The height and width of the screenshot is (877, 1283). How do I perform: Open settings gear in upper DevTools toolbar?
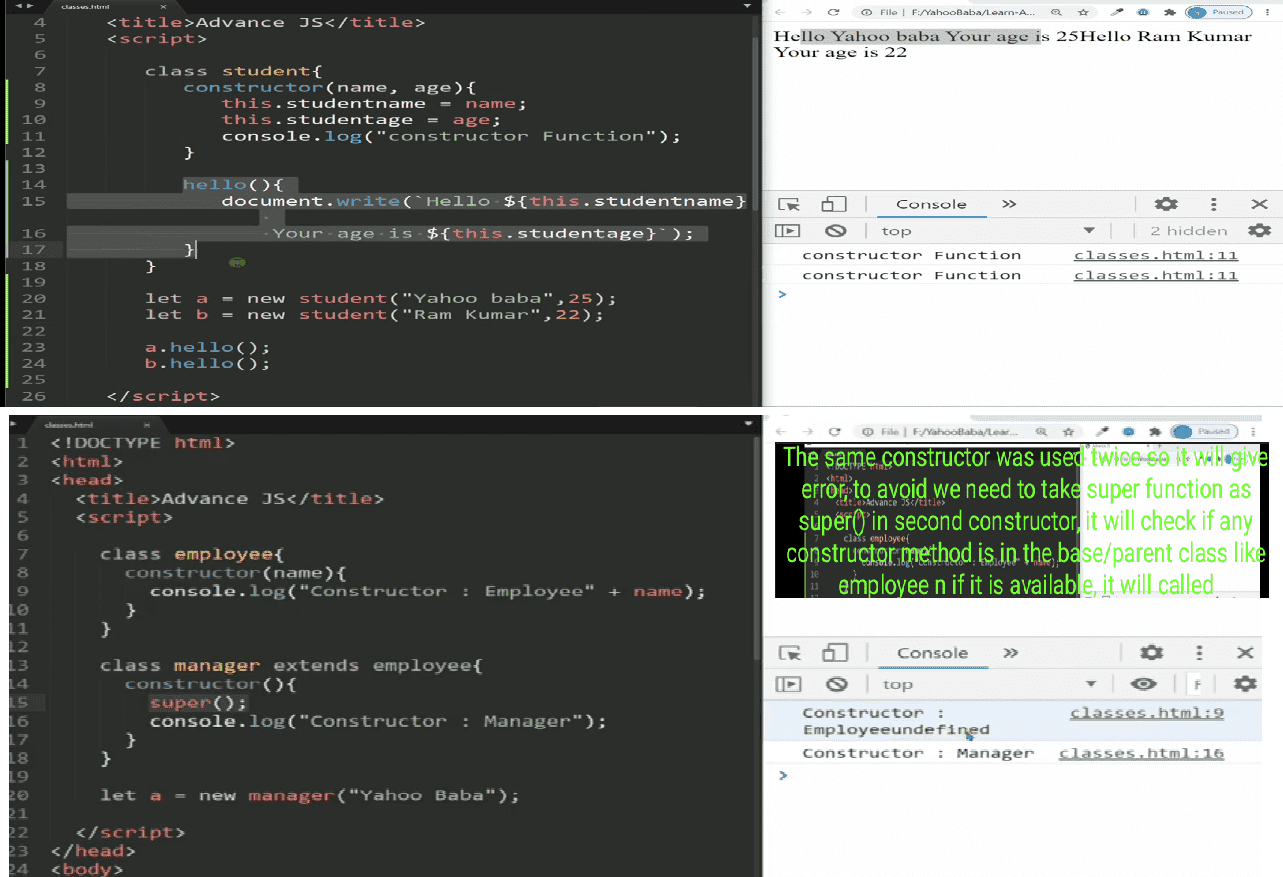[1166, 204]
